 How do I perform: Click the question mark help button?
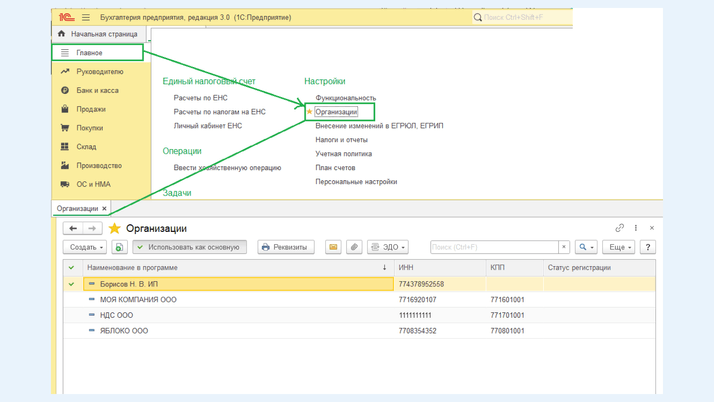[x=648, y=247]
